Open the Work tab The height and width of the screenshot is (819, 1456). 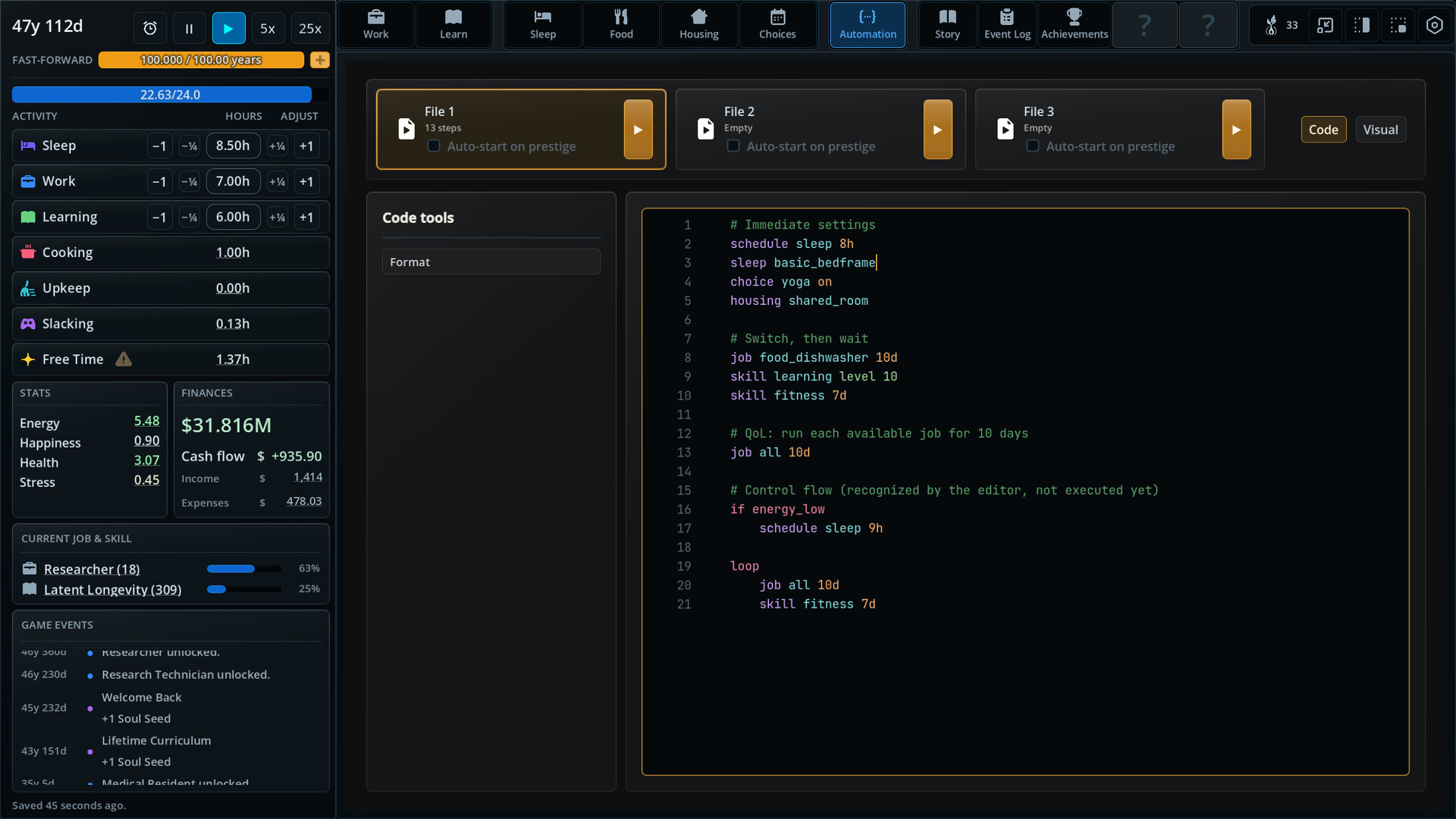point(376,25)
